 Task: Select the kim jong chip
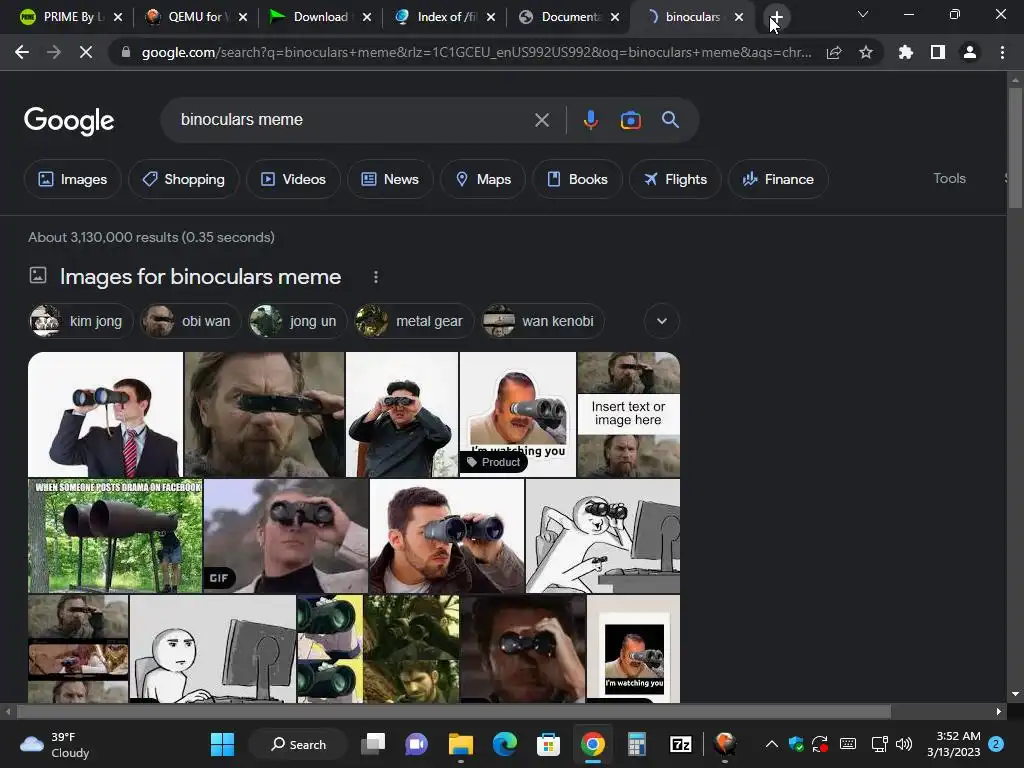coord(81,321)
